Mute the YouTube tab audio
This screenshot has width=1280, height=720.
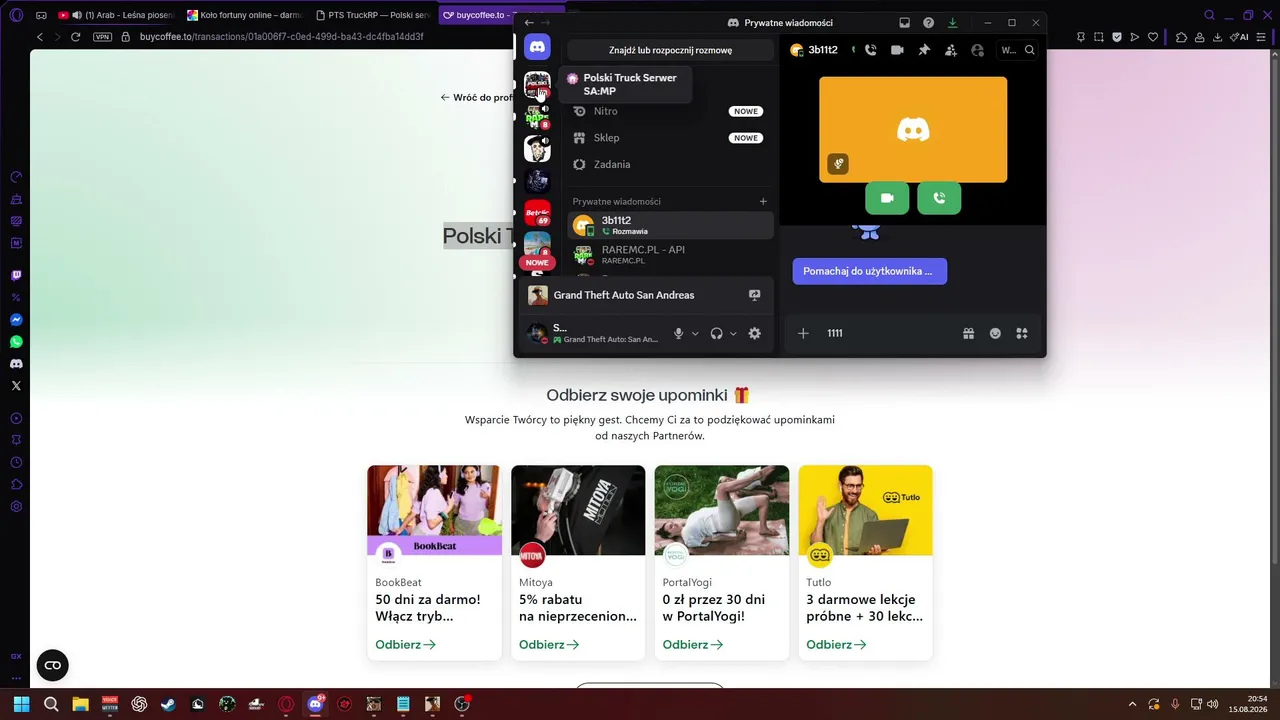77,15
